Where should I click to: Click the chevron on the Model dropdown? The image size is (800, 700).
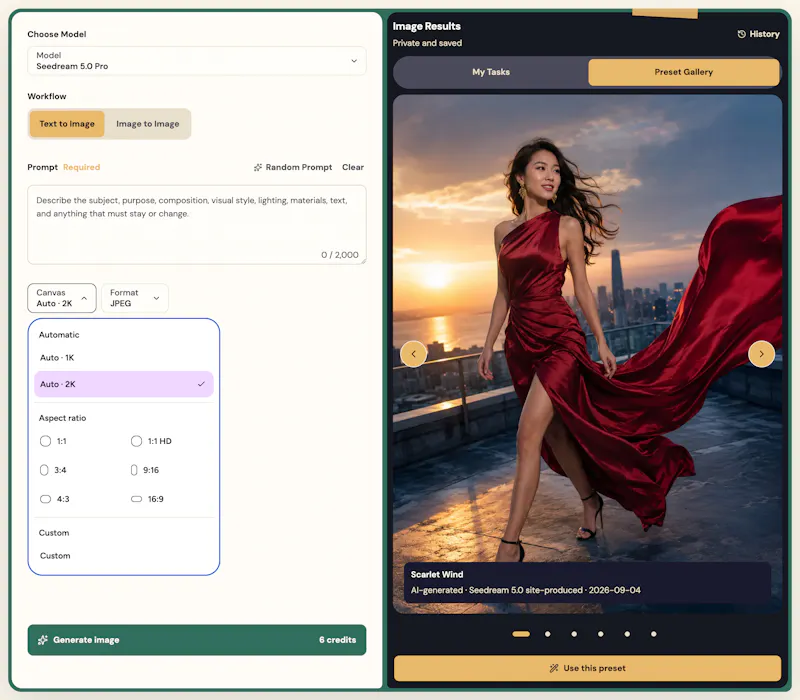[x=354, y=61]
